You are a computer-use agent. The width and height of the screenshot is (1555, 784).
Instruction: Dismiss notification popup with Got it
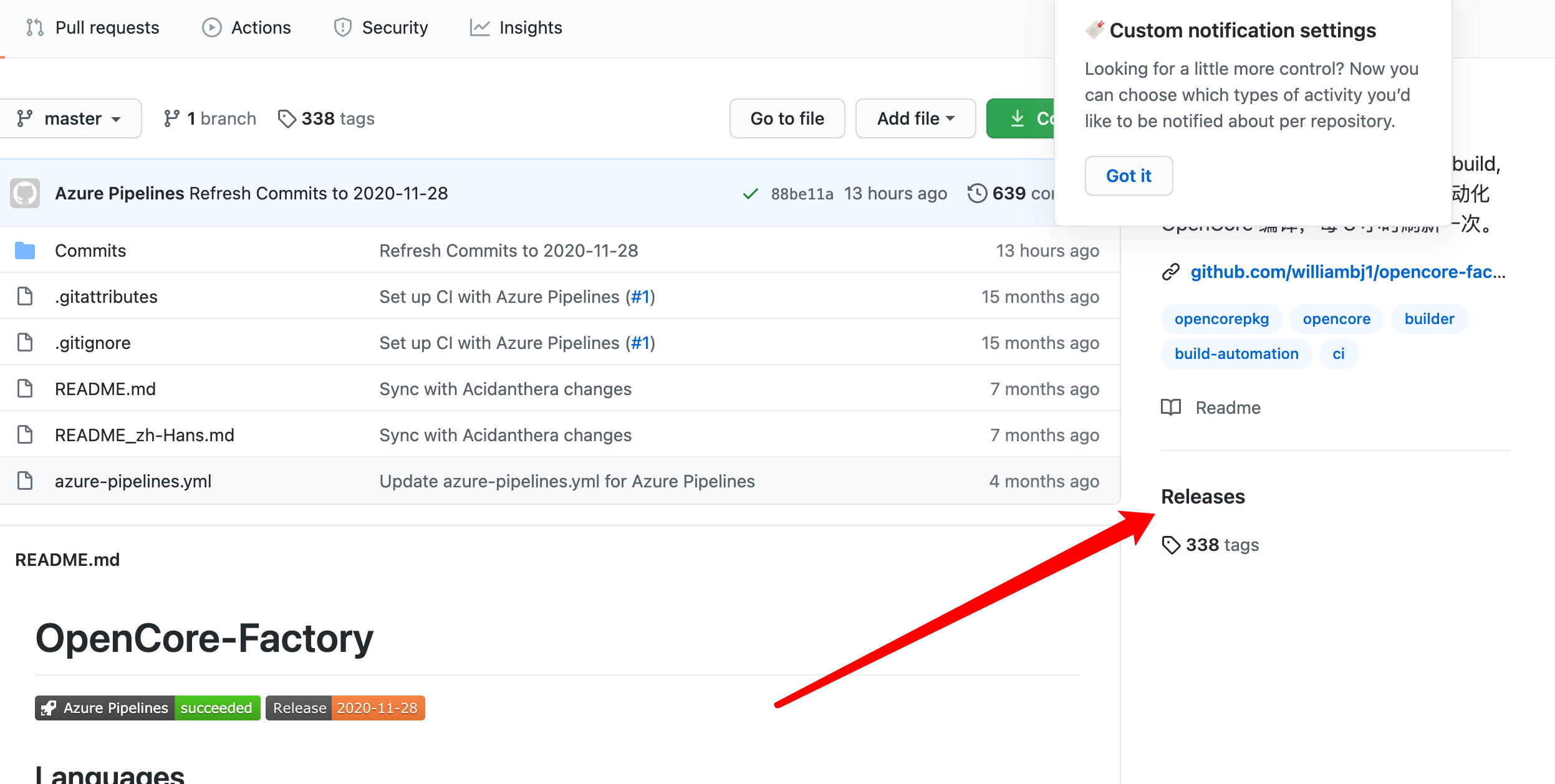coord(1128,176)
